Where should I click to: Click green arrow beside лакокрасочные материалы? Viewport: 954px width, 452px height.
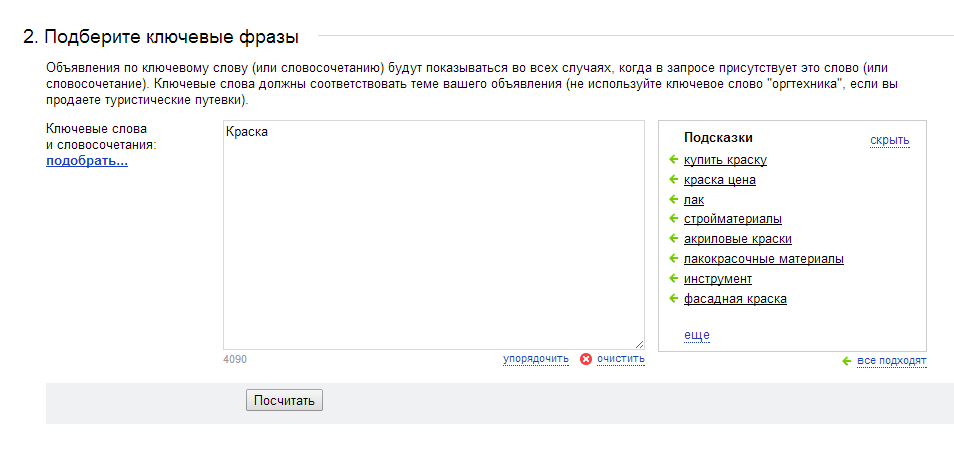(674, 259)
